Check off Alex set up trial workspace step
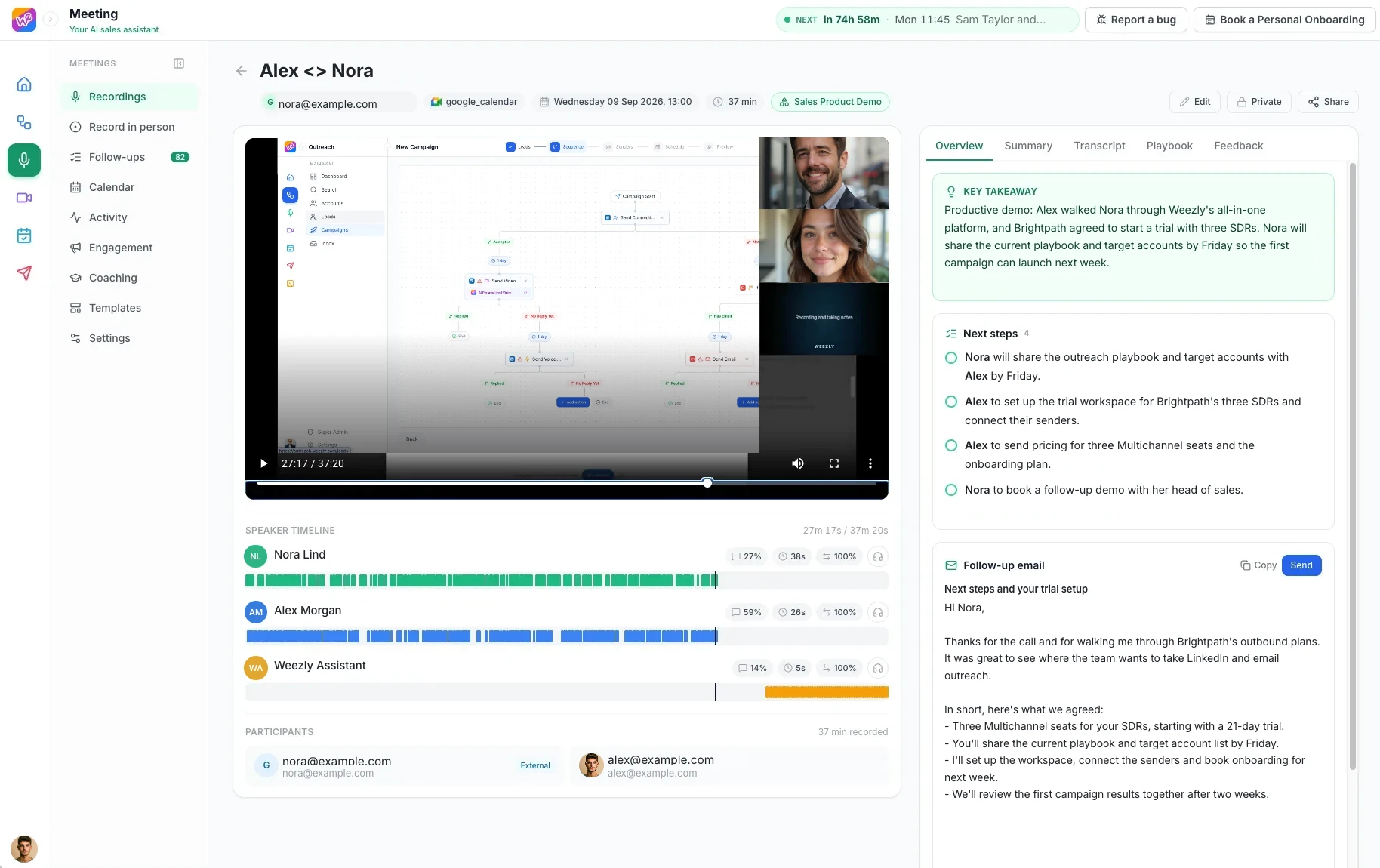 [951, 402]
